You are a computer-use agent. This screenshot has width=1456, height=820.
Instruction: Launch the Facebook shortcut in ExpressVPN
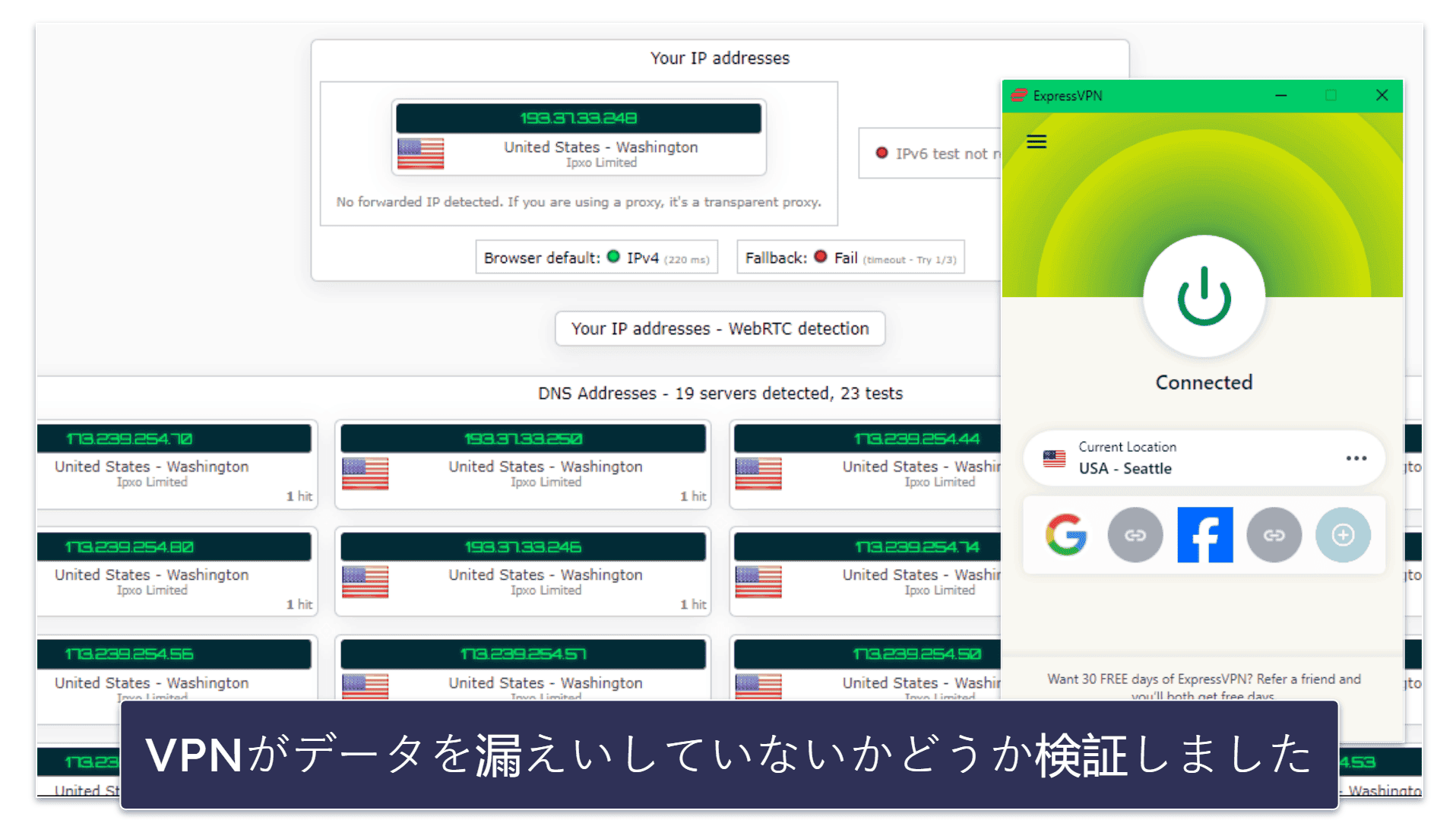[1204, 535]
